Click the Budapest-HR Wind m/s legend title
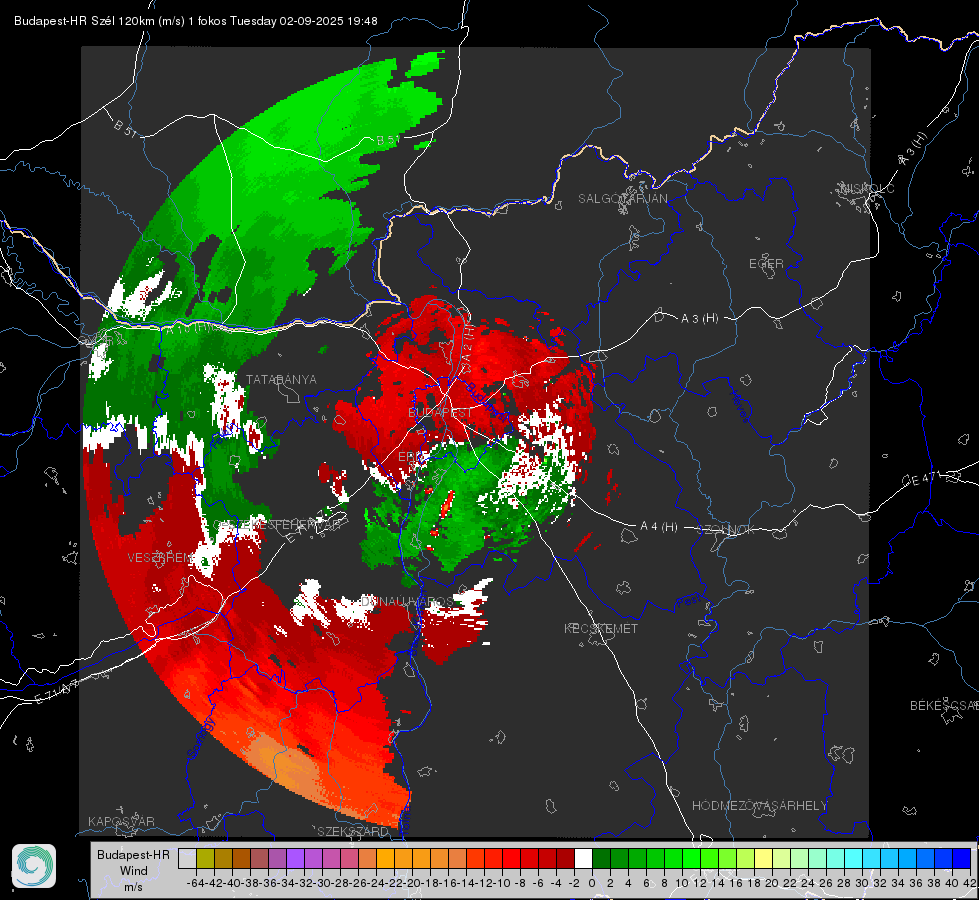The height and width of the screenshot is (900, 979). click(134, 870)
